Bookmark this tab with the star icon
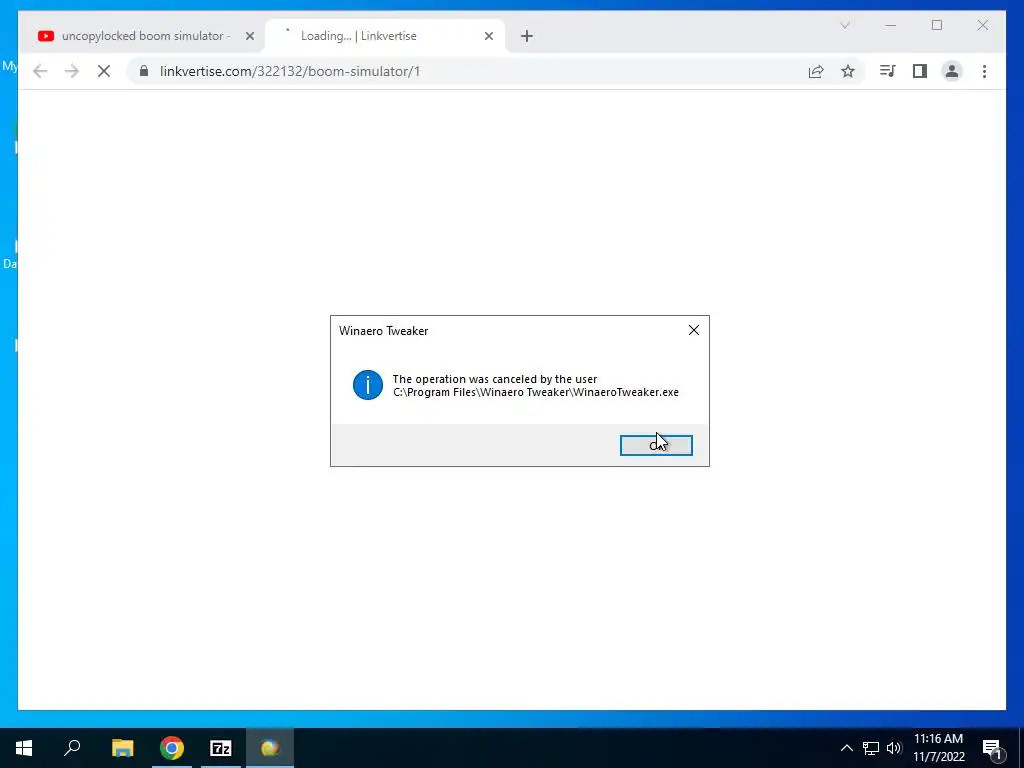1024x768 pixels. click(x=848, y=71)
